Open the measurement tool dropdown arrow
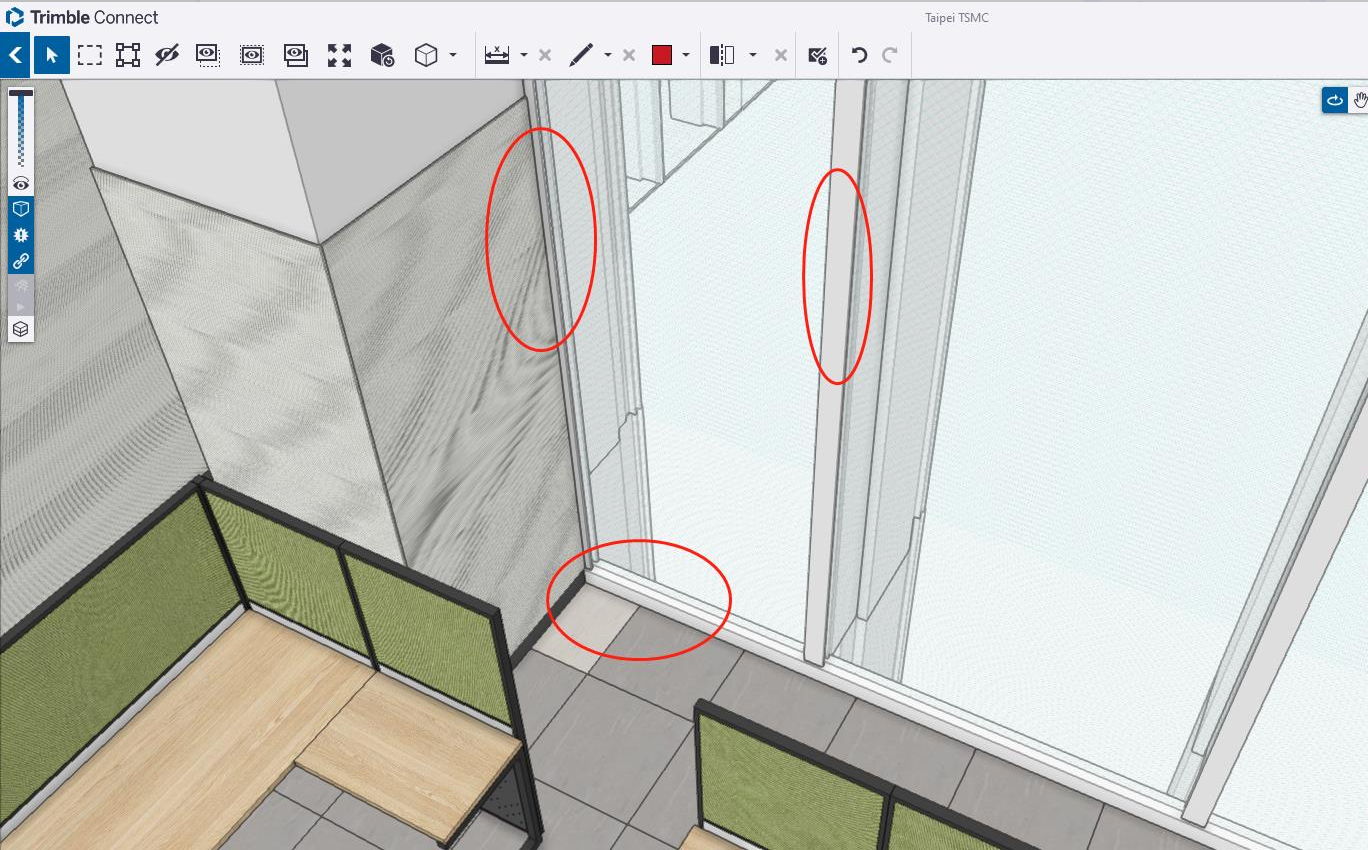The height and width of the screenshot is (850, 1368). point(524,56)
